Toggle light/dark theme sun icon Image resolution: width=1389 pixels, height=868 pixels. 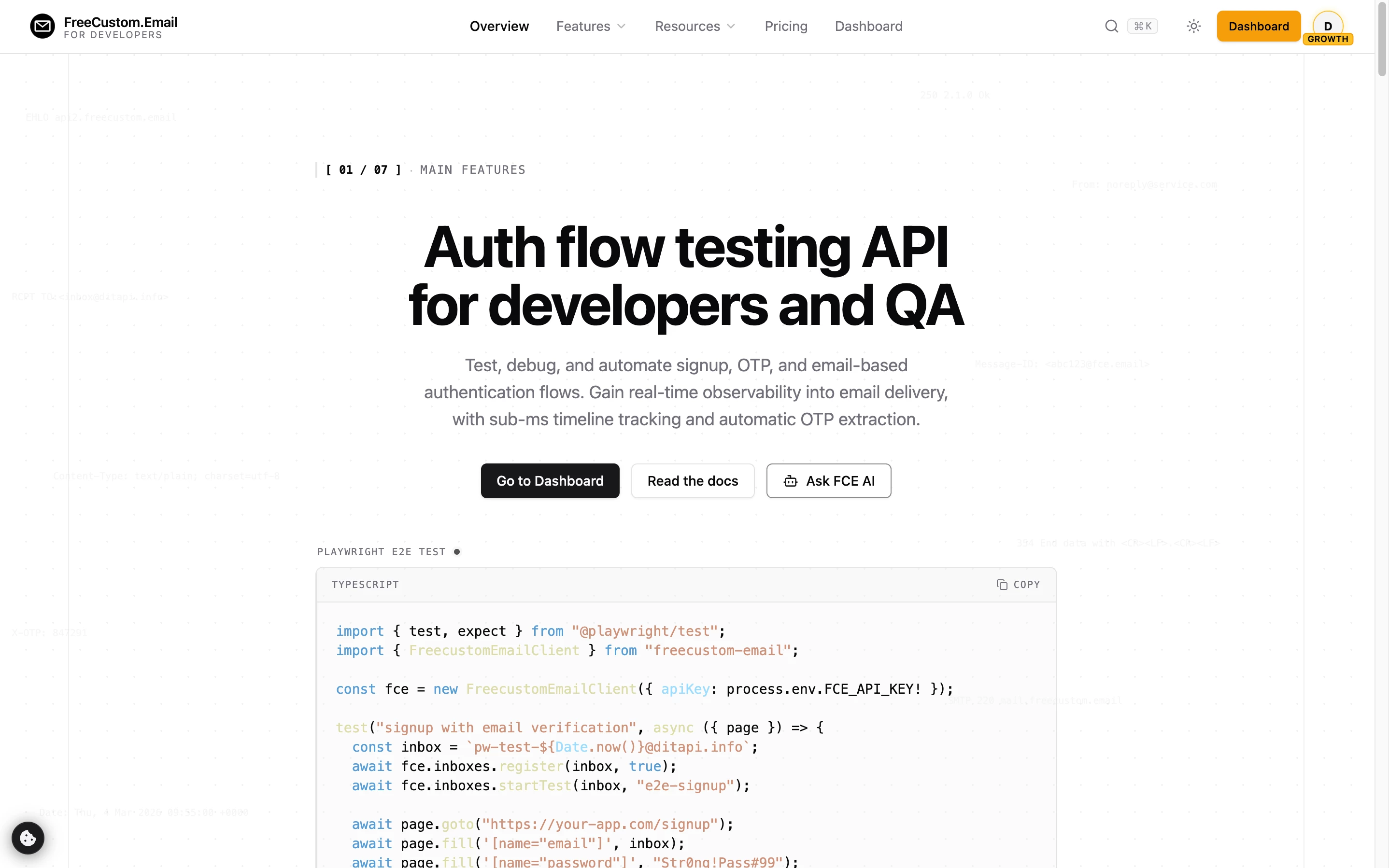tap(1193, 27)
